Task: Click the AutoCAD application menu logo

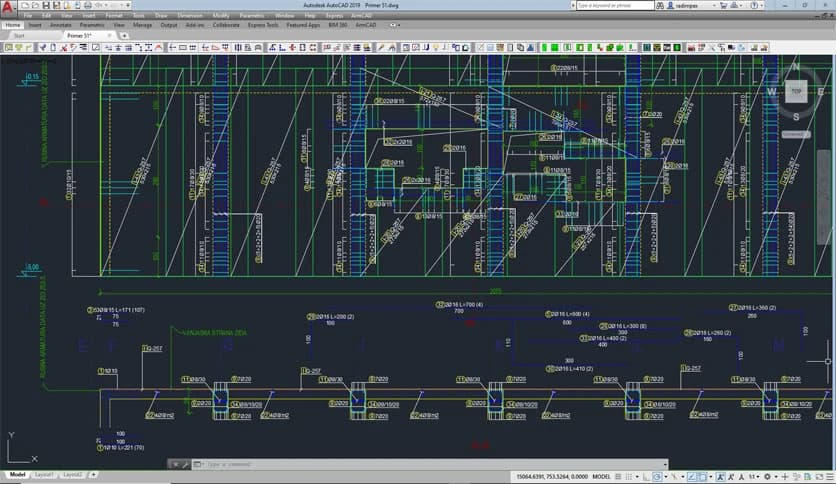Action: [x=9, y=8]
